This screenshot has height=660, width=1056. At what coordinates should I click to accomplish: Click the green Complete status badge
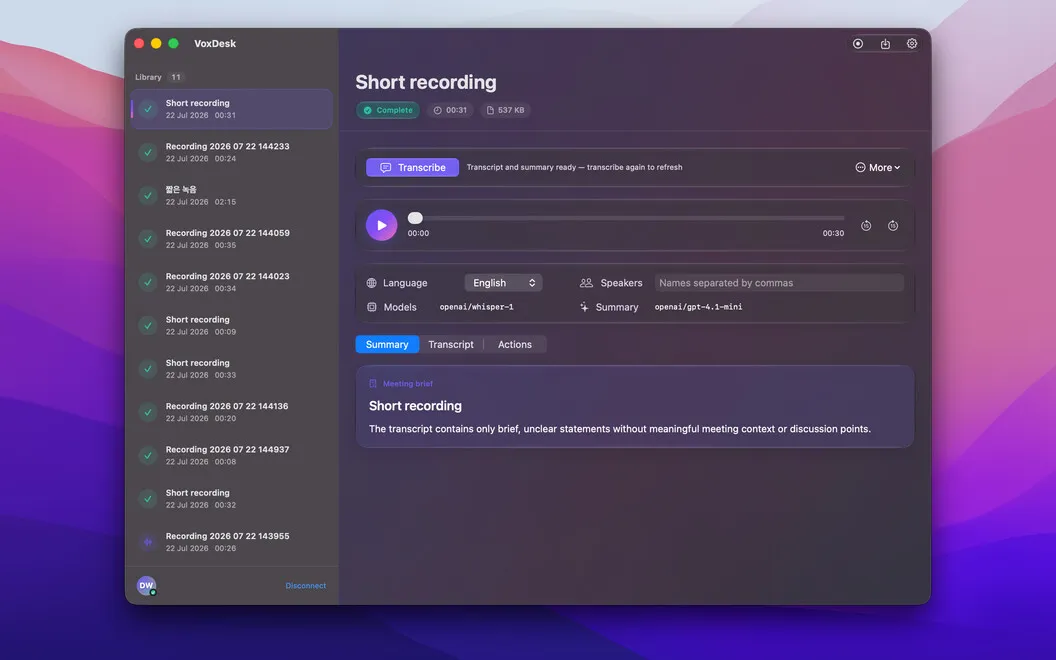coord(388,110)
